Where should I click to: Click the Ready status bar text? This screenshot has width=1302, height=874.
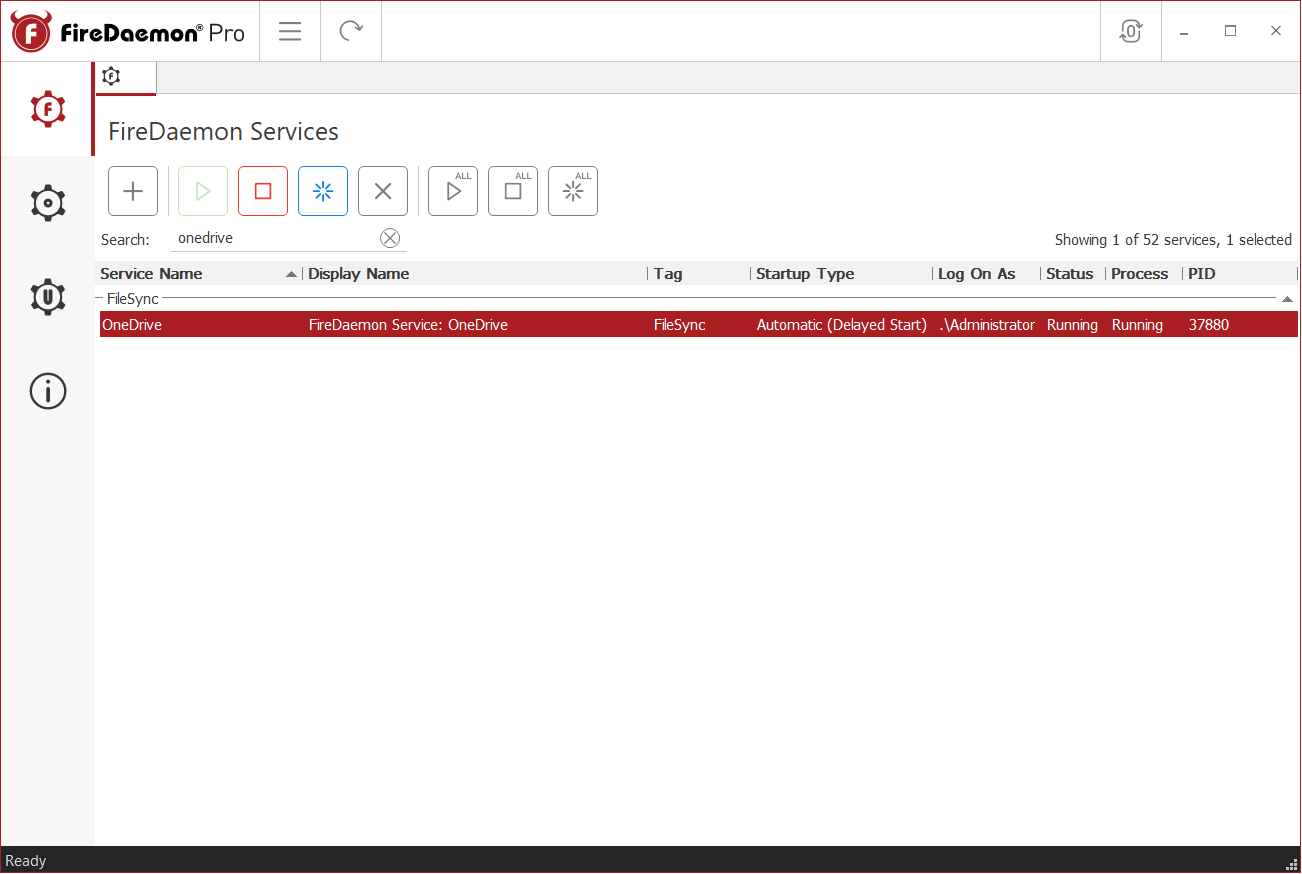26,861
